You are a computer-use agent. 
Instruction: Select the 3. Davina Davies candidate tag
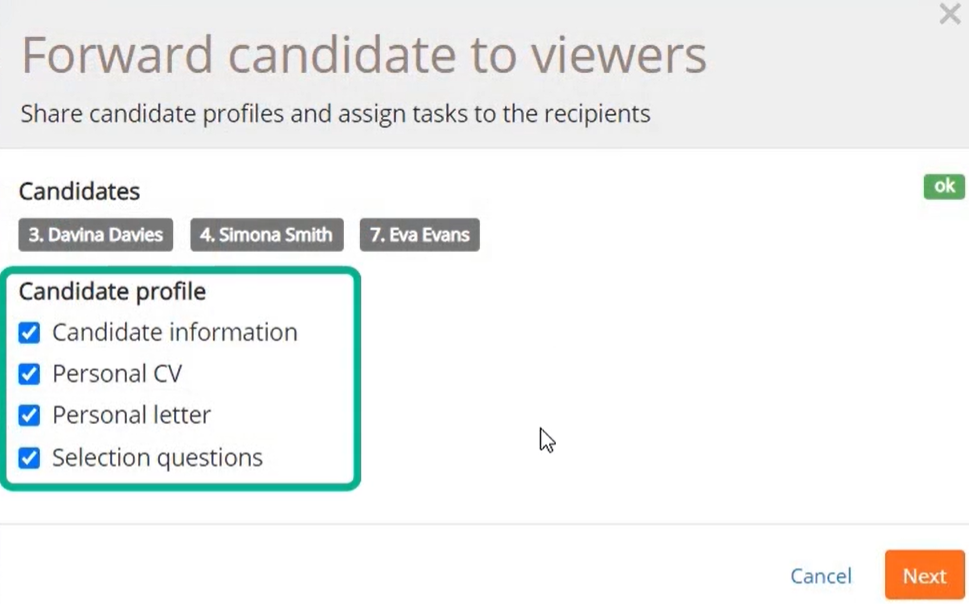tap(96, 235)
